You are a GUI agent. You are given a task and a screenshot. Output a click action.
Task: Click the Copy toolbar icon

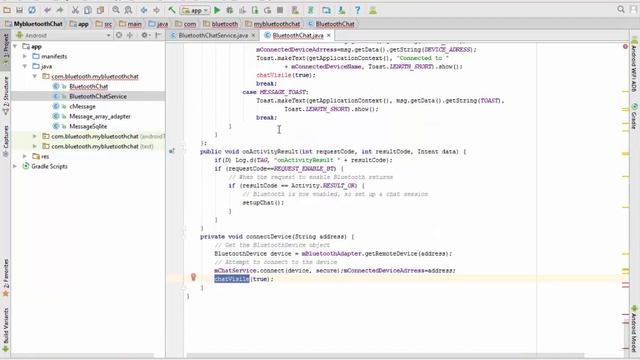tap(88, 10)
